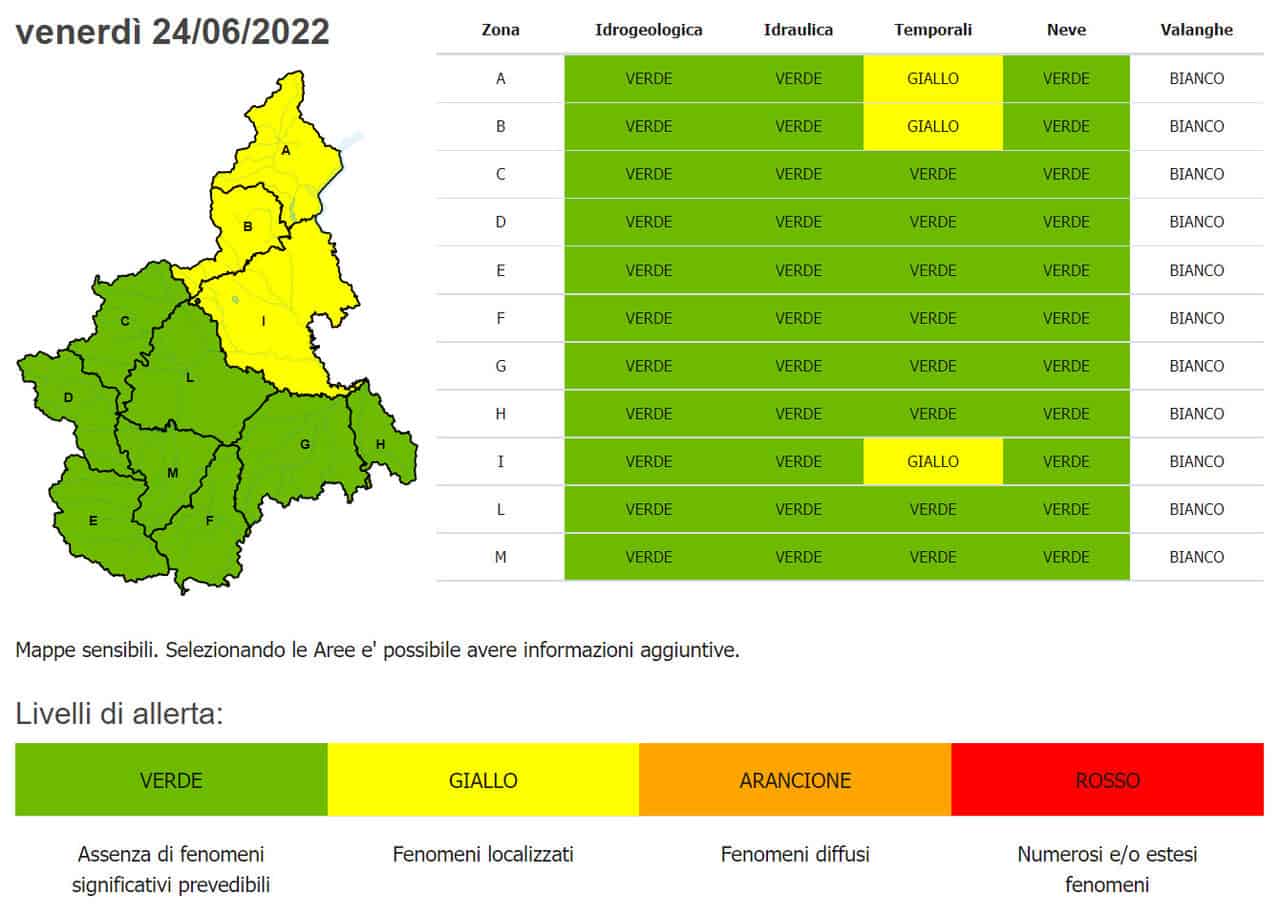Click the 'Mappe sensibili' information note

point(377,650)
